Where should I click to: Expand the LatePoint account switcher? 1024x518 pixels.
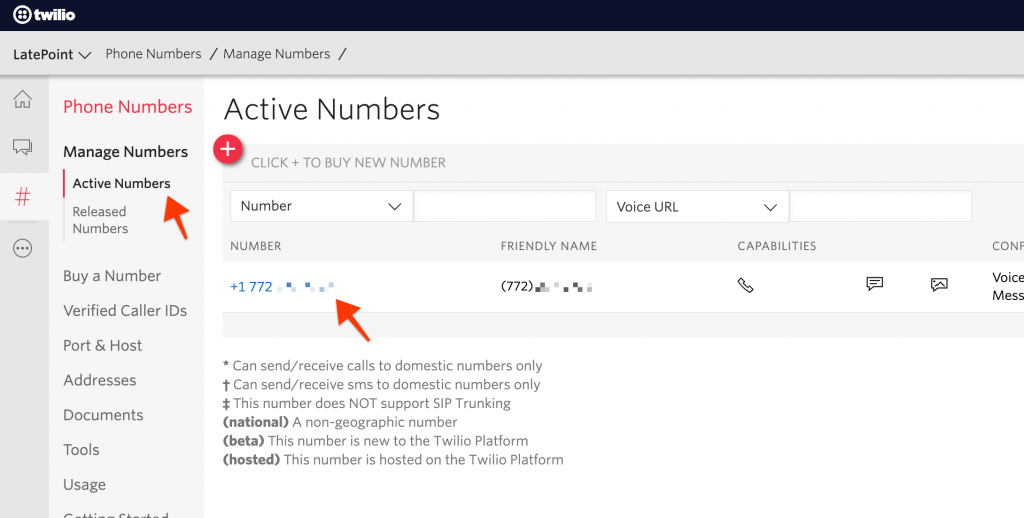click(52, 54)
